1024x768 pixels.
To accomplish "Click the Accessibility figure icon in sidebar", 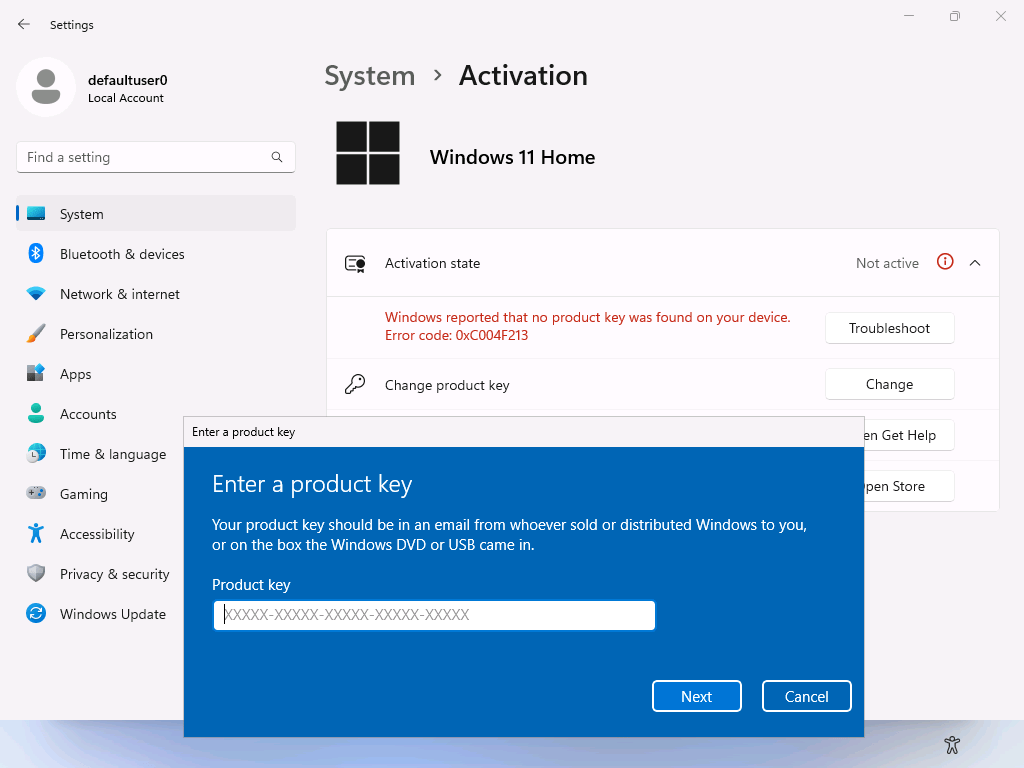I will coord(36,534).
